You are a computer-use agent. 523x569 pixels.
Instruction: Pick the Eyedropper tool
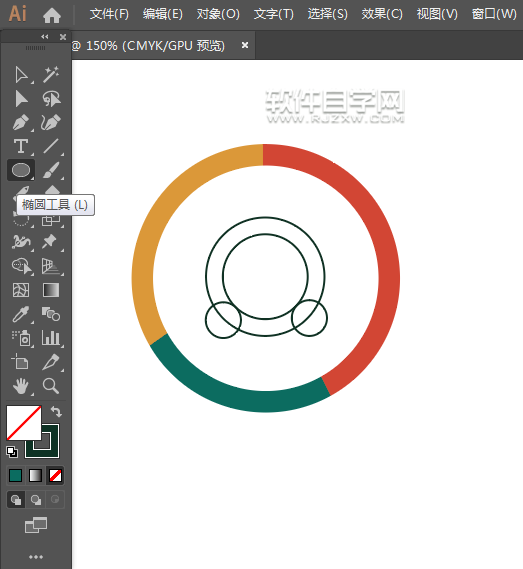pos(21,314)
